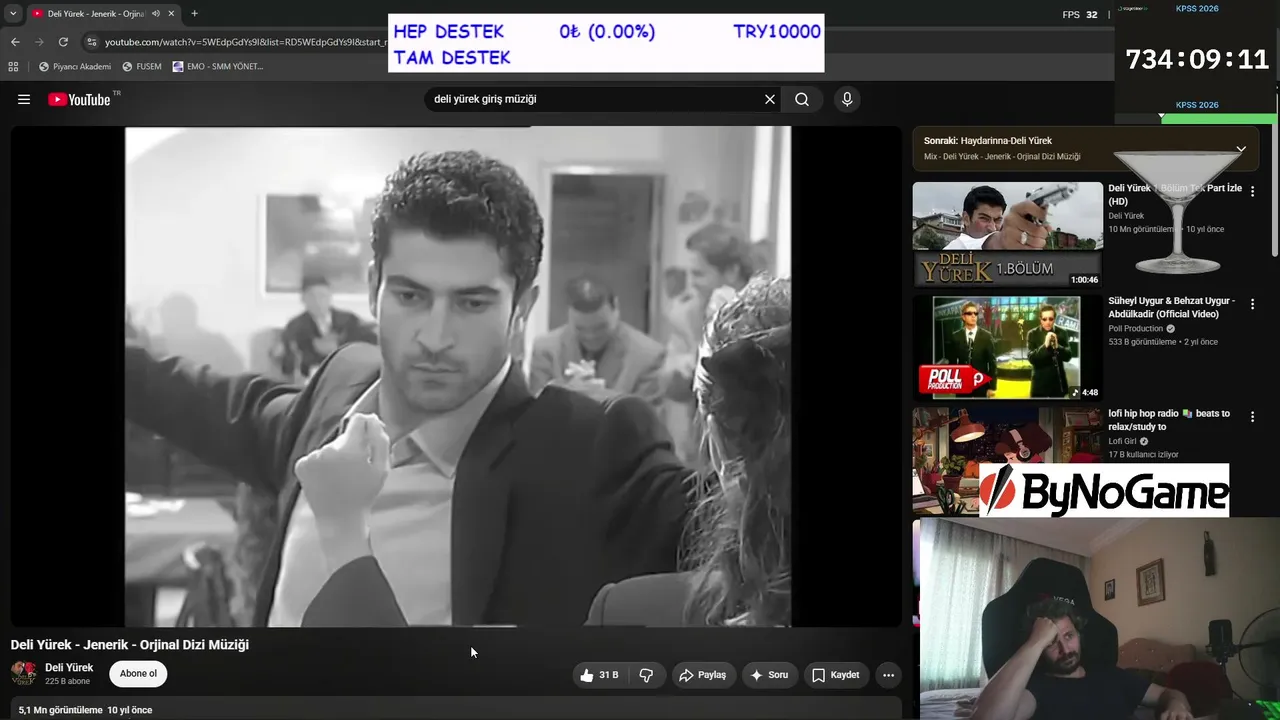This screenshot has width=1280, height=720.
Task: Click the 'Sonraki: Haydarinna-Deli Yürek' playlist header
Action: pyautogui.click(x=988, y=141)
